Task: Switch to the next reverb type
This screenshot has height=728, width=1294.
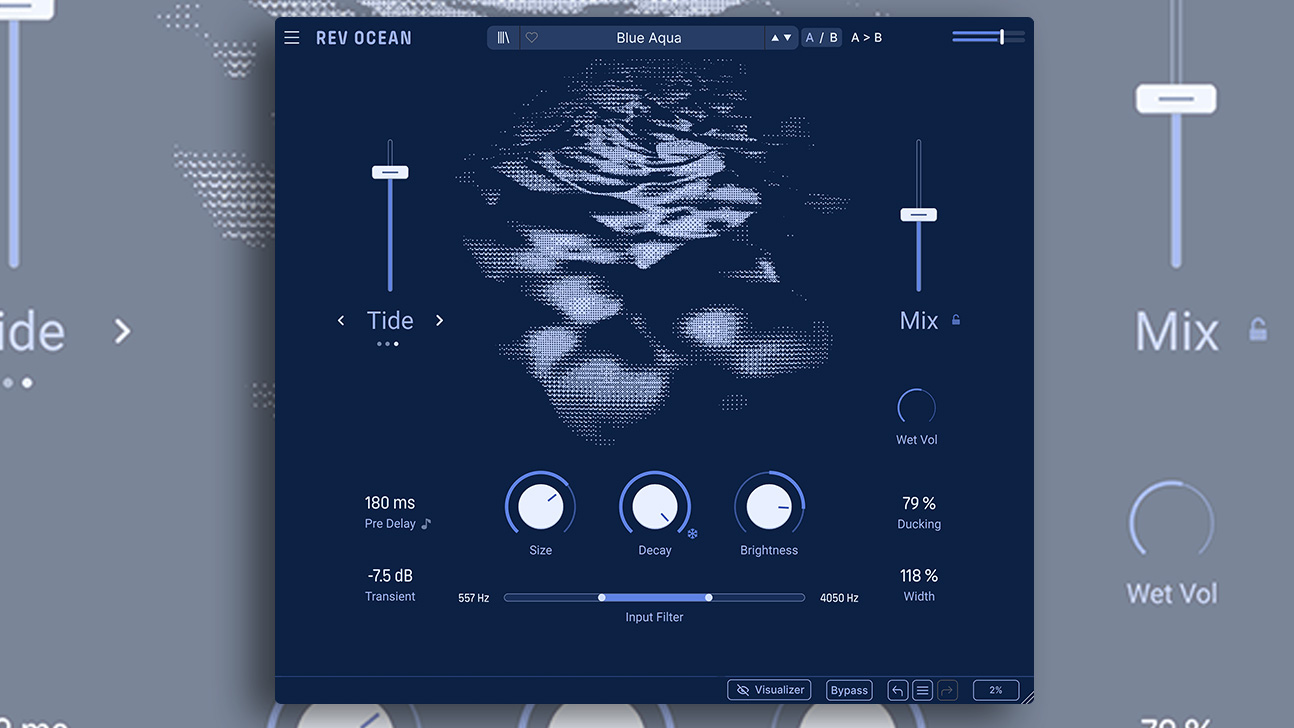Action: pyautogui.click(x=439, y=320)
